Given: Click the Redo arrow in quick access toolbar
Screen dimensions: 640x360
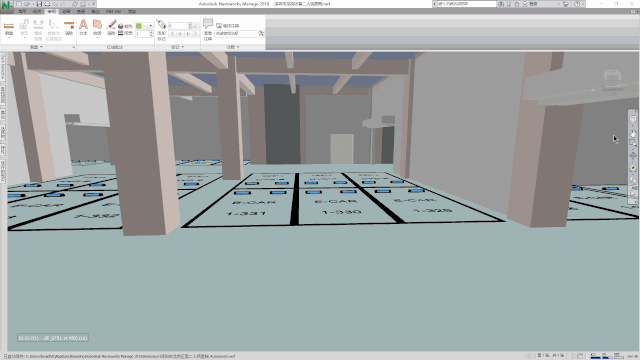Looking at the screenshot, I should [64, 4].
